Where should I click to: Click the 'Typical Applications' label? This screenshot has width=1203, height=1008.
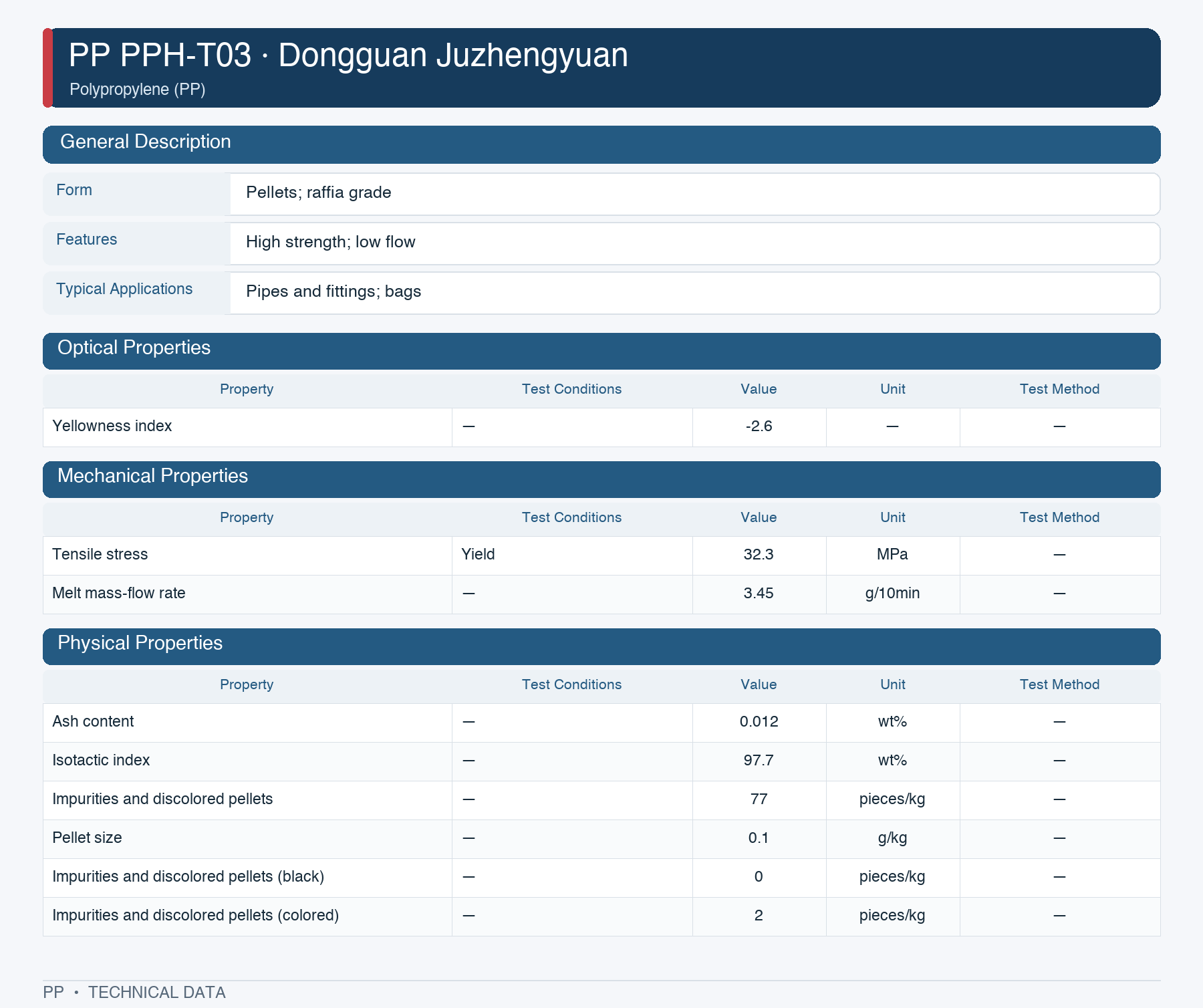click(124, 289)
